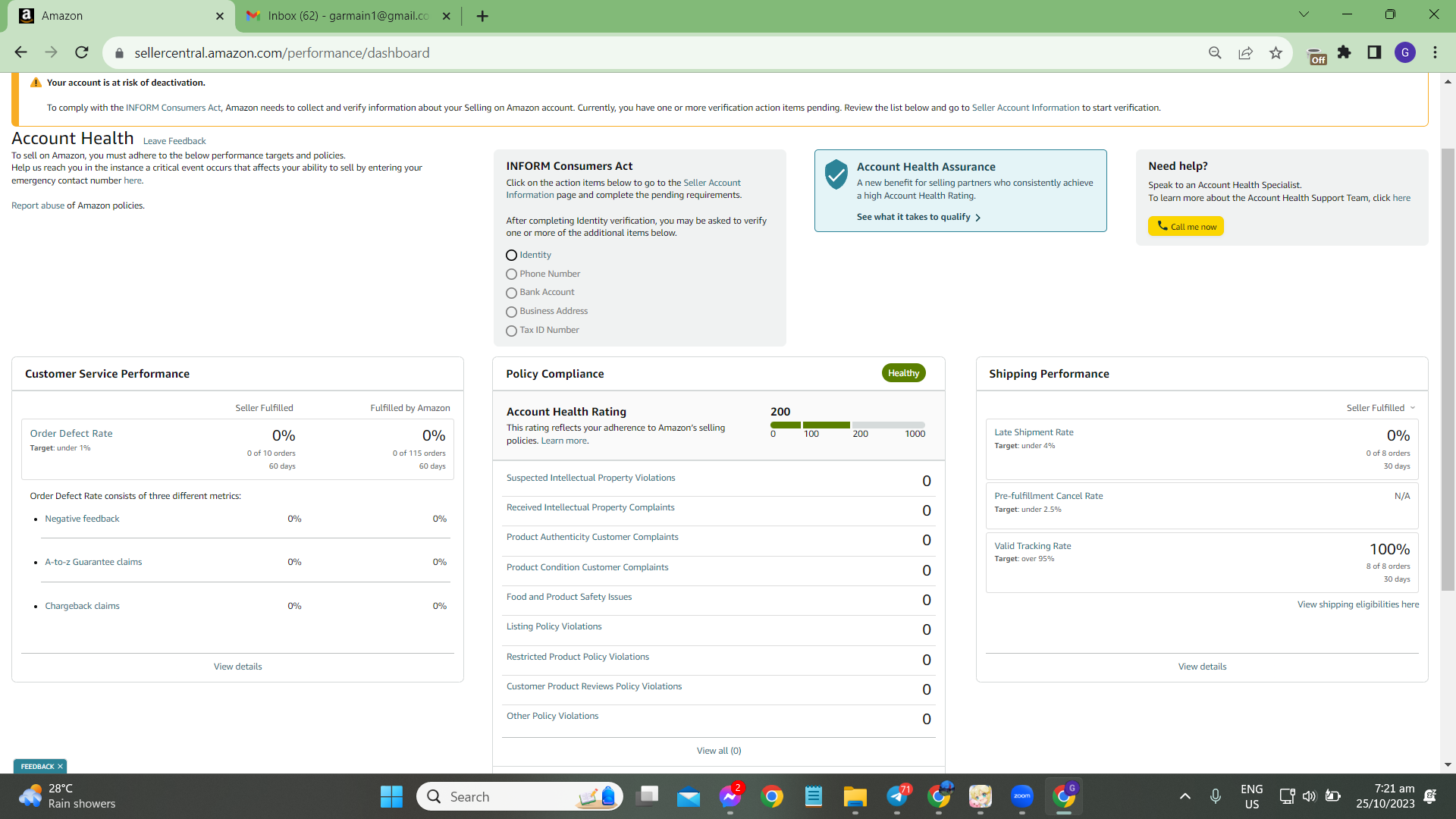The height and width of the screenshot is (819, 1456).
Task: Open Negative feedback metric link
Action: (82, 519)
